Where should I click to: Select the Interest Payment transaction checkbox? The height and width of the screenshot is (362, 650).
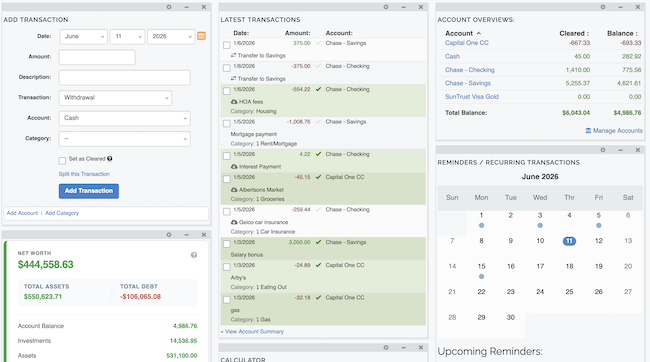[x=227, y=156]
